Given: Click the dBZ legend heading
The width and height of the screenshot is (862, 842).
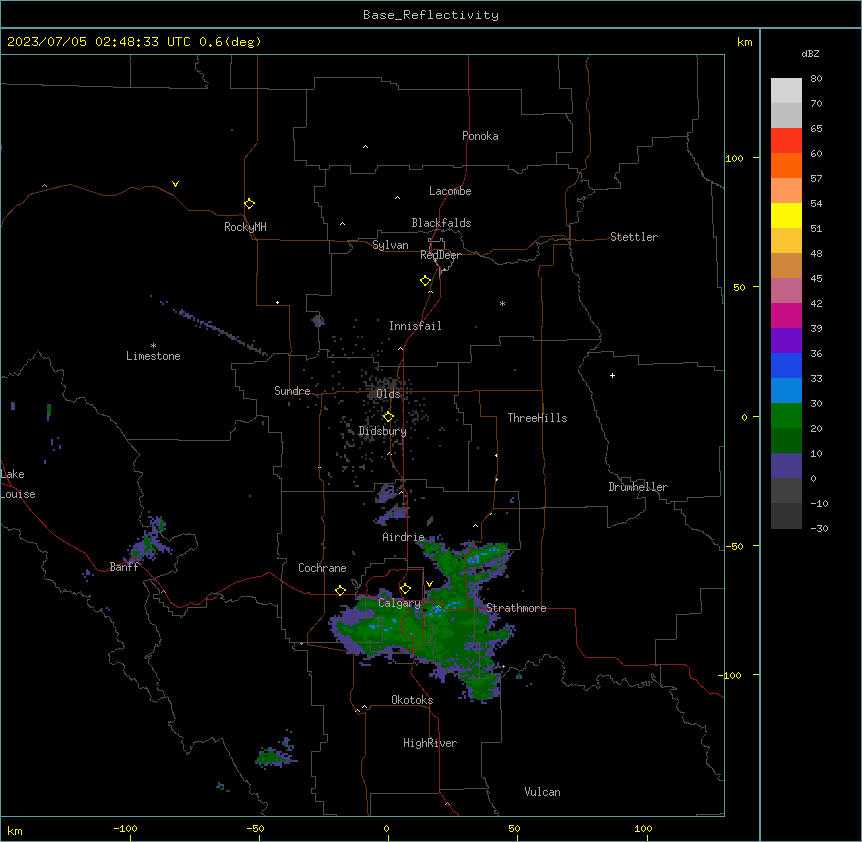Looking at the screenshot, I should 810,53.
